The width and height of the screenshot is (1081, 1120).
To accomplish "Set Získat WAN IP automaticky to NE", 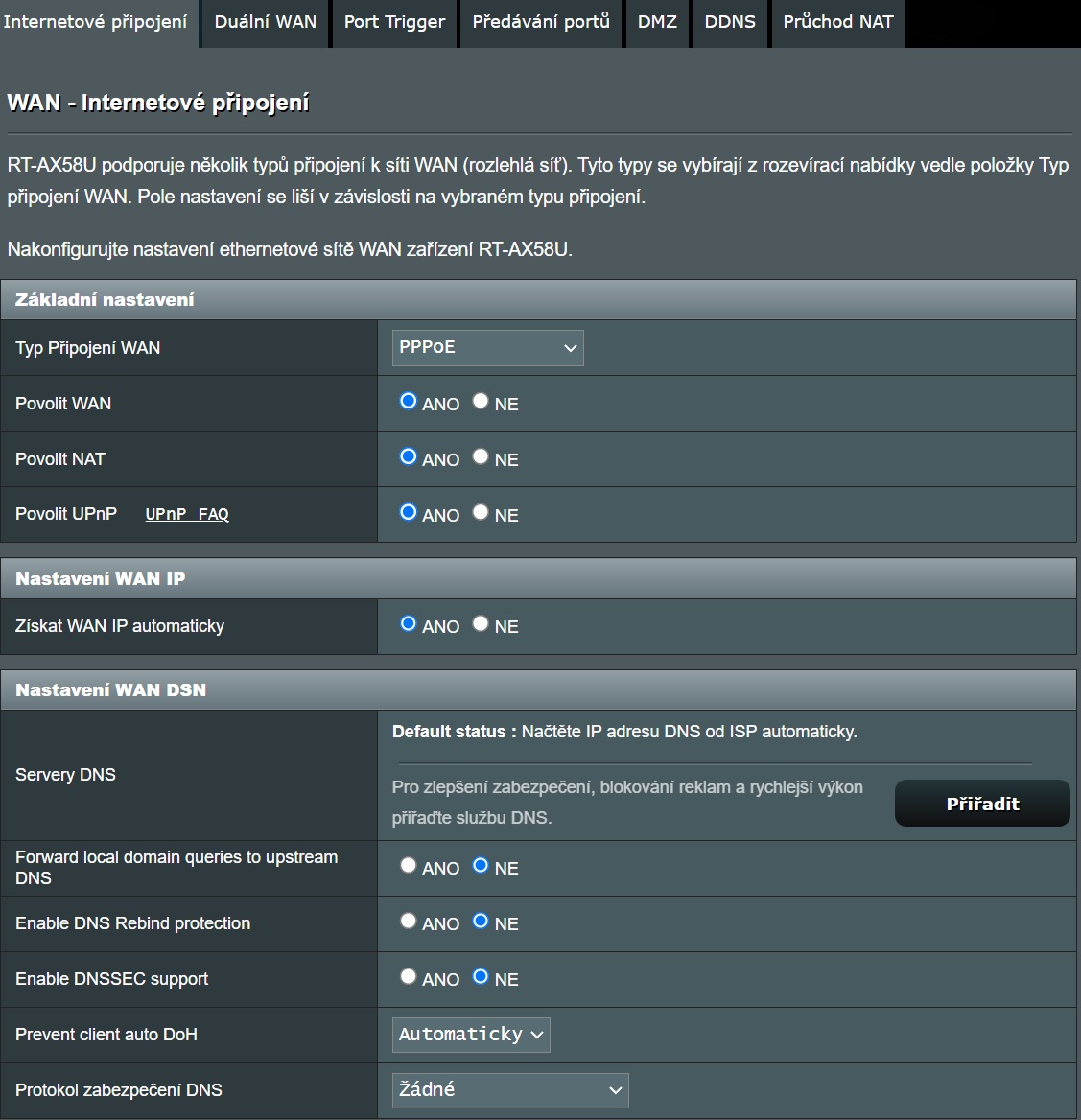I will coord(481,624).
